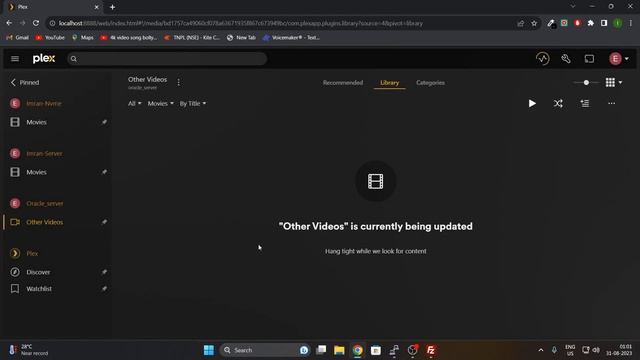Open YouTube bookmark

[x=50, y=38]
